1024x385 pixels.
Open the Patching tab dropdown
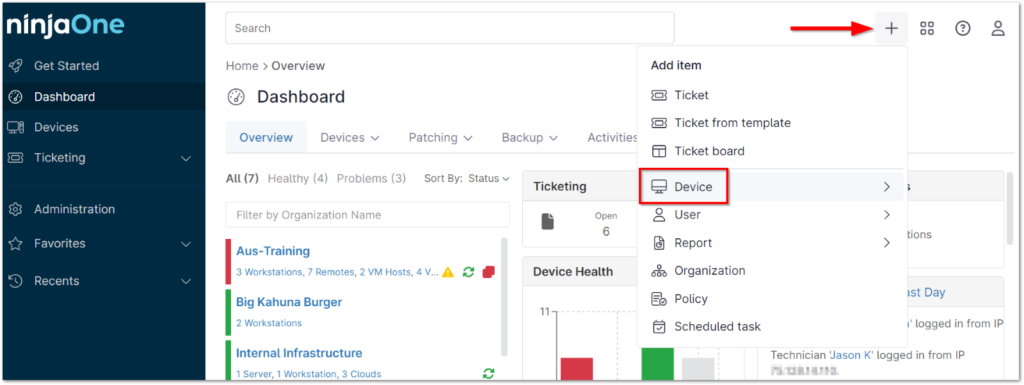click(441, 138)
